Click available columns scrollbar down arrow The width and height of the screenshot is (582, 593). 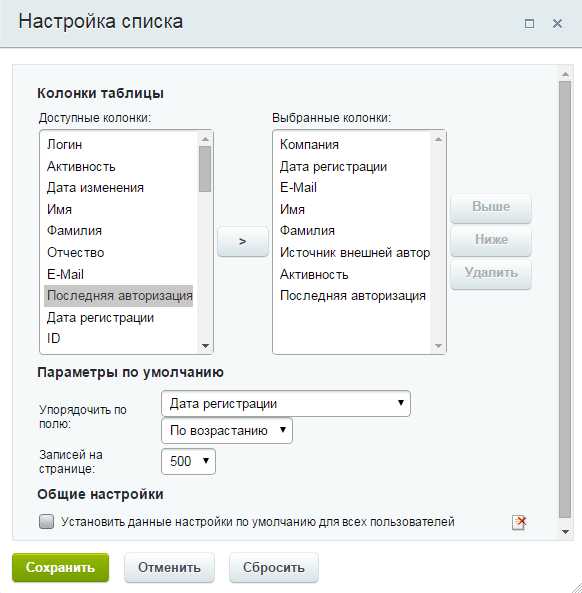click(x=205, y=346)
